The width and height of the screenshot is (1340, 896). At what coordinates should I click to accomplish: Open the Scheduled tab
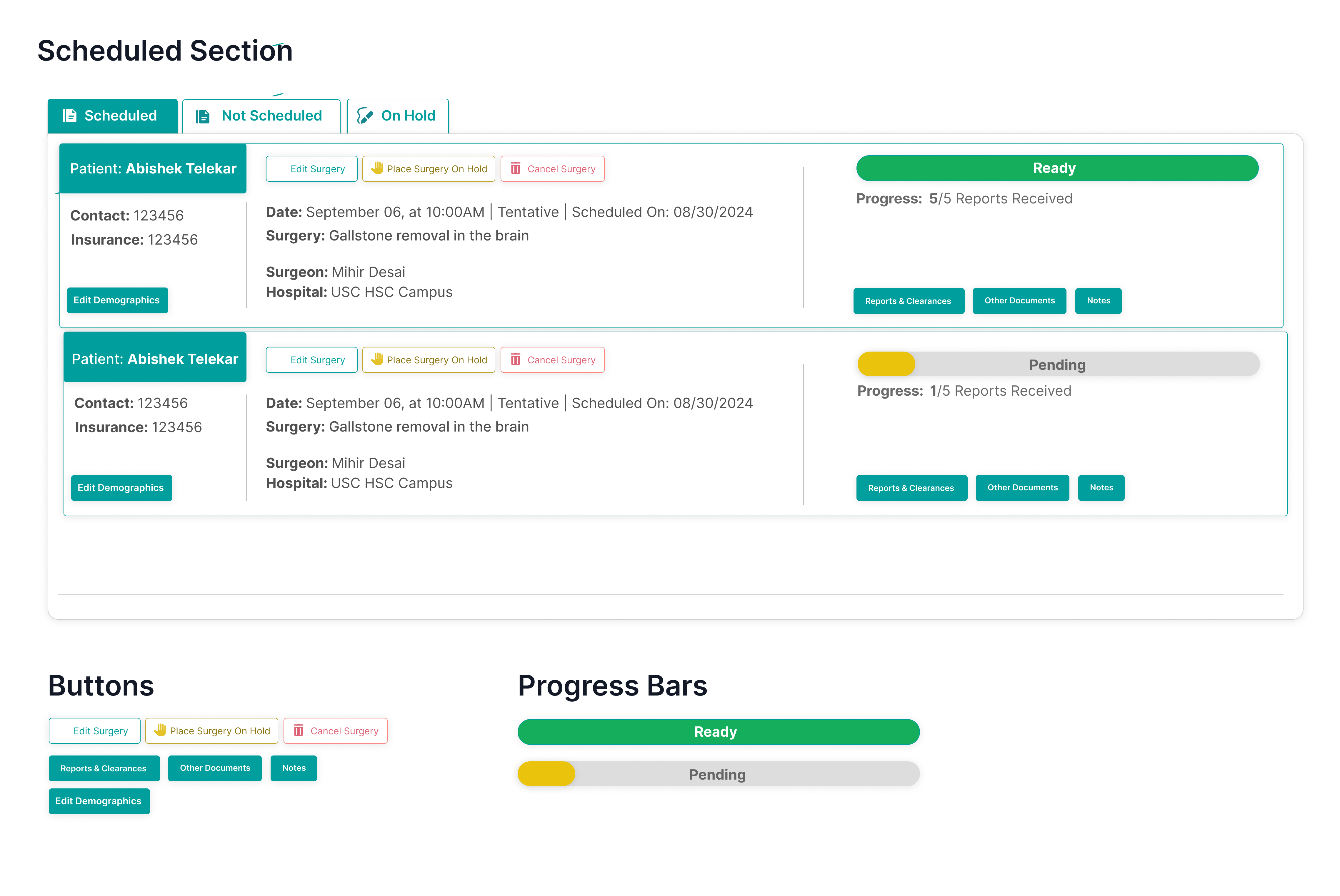point(113,116)
